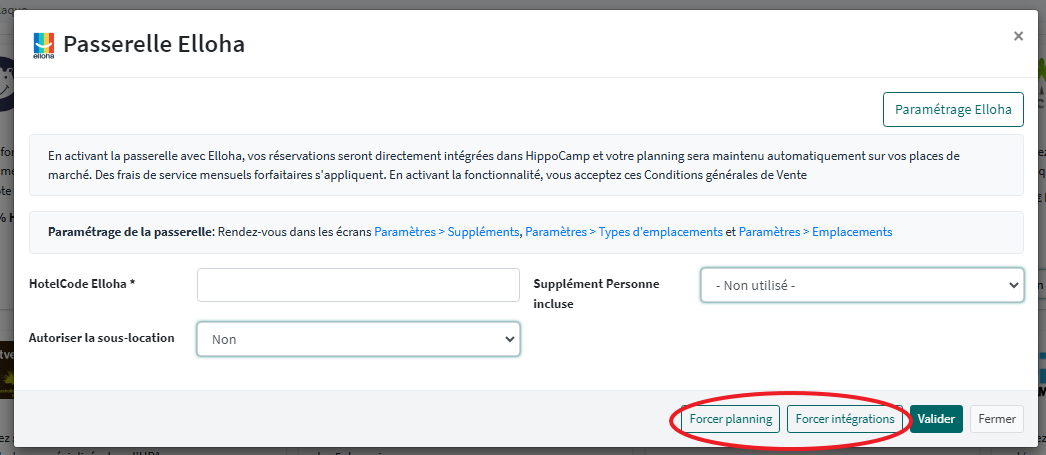
Task: Click the Autoriser la sous-location label
Action: pos(102,338)
